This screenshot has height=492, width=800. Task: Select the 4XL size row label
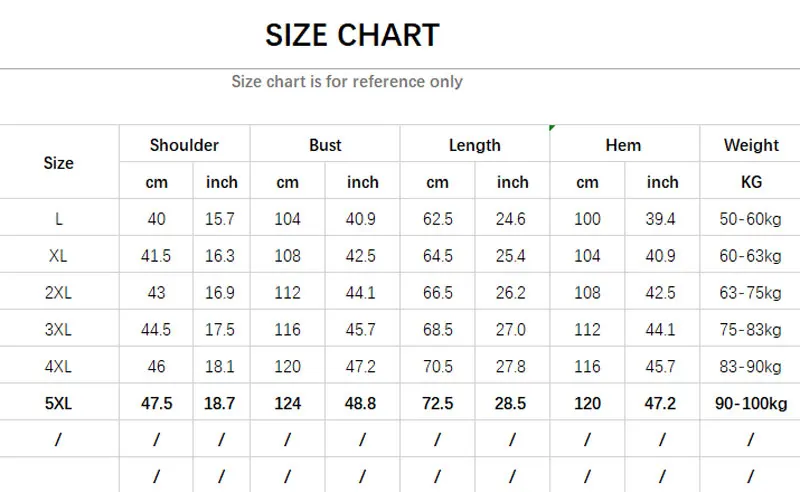pos(59,367)
